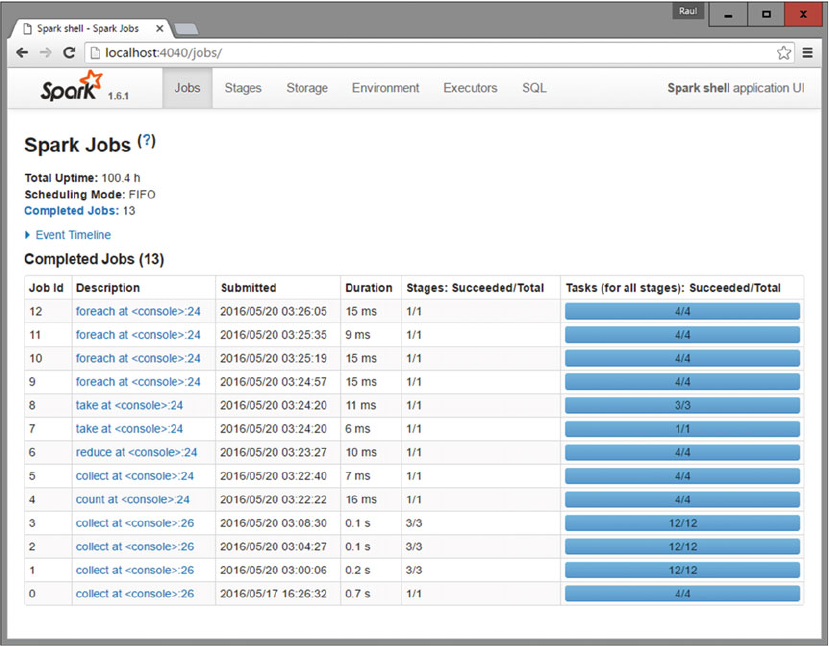Image resolution: width=829 pixels, height=646 pixels.
Task: Open job 5 collect at <console>:24
Action: [135, 476]
